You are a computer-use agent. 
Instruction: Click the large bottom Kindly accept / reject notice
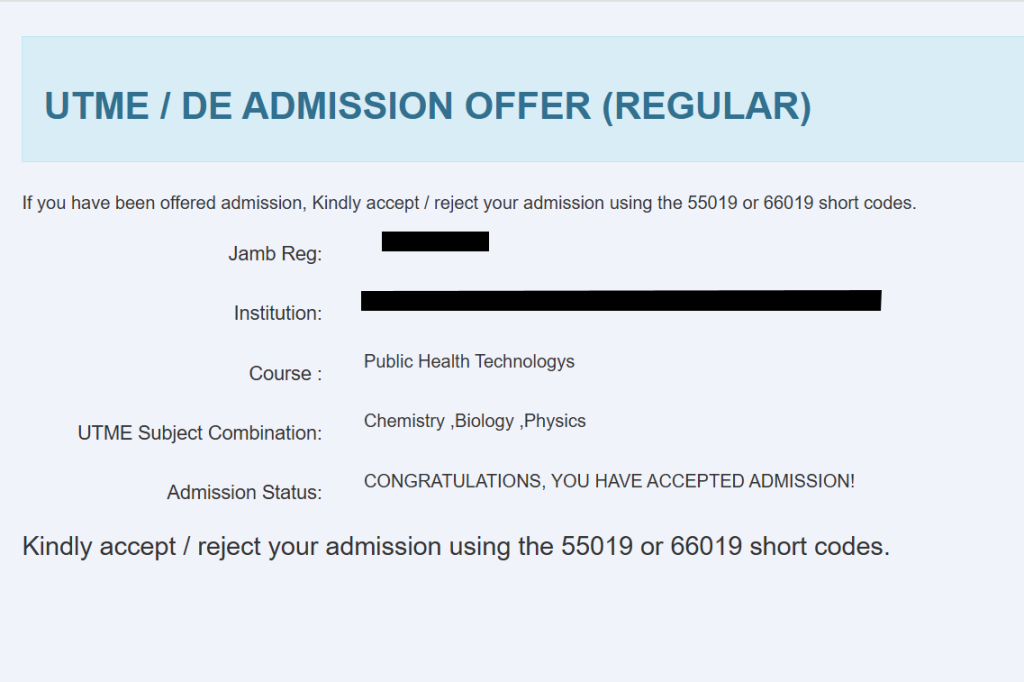tap(456, 546)
